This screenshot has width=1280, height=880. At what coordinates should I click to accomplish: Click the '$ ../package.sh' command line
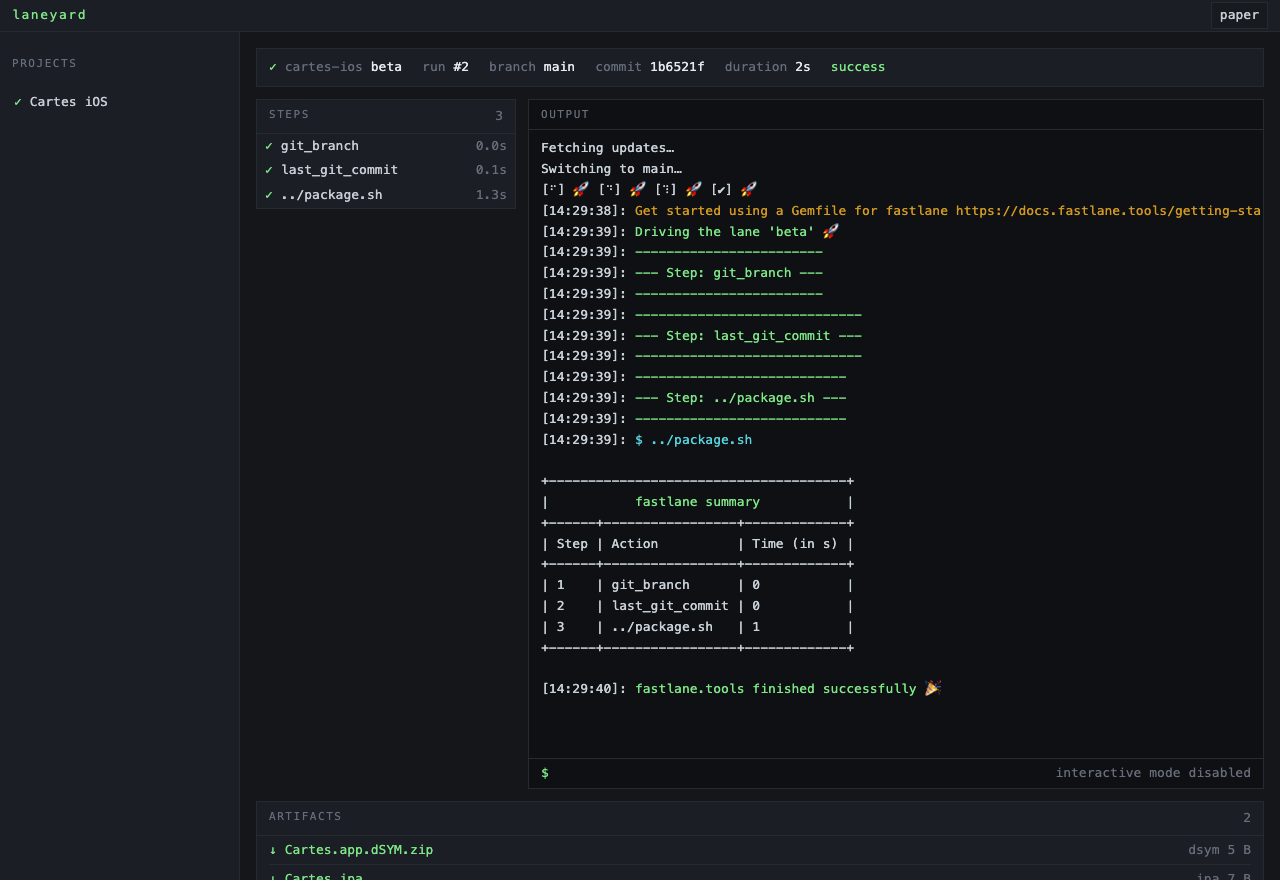693,440
